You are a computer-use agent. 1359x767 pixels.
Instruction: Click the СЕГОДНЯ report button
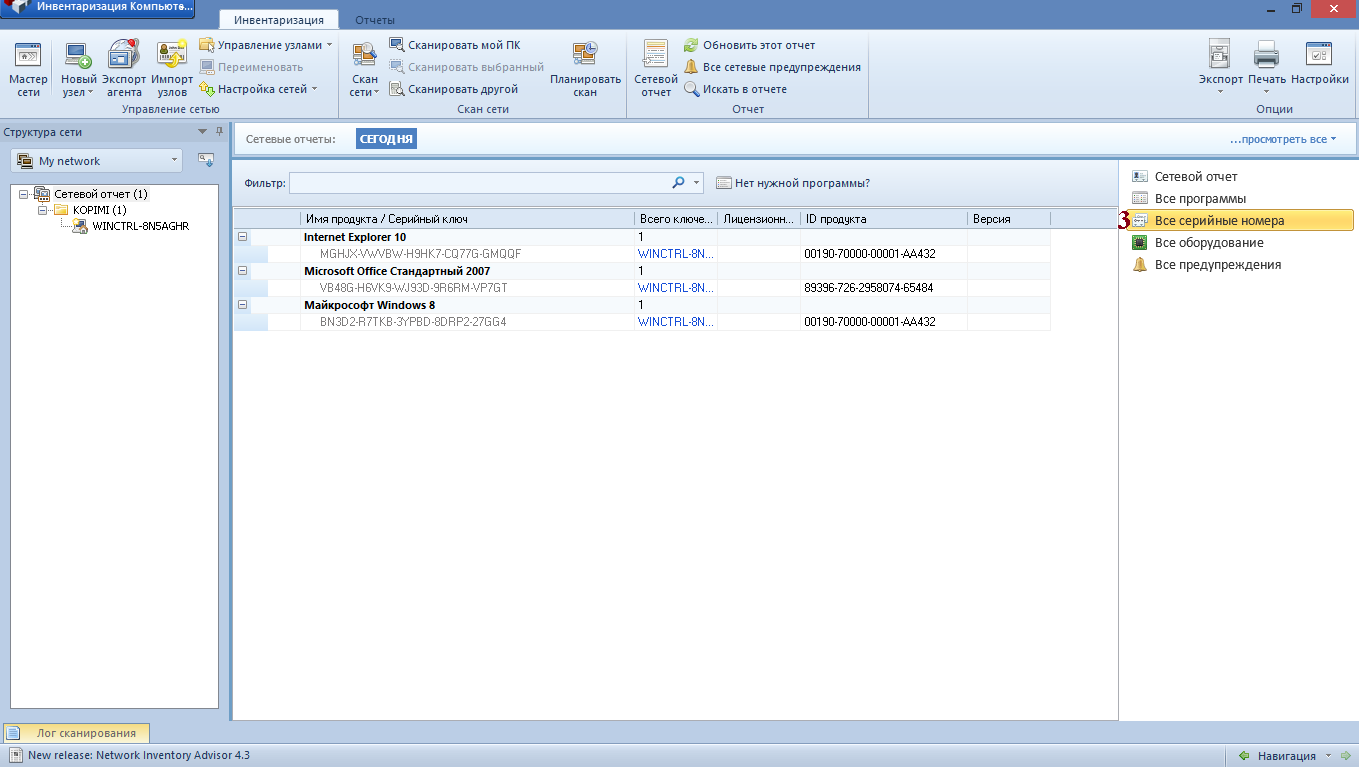386,139
